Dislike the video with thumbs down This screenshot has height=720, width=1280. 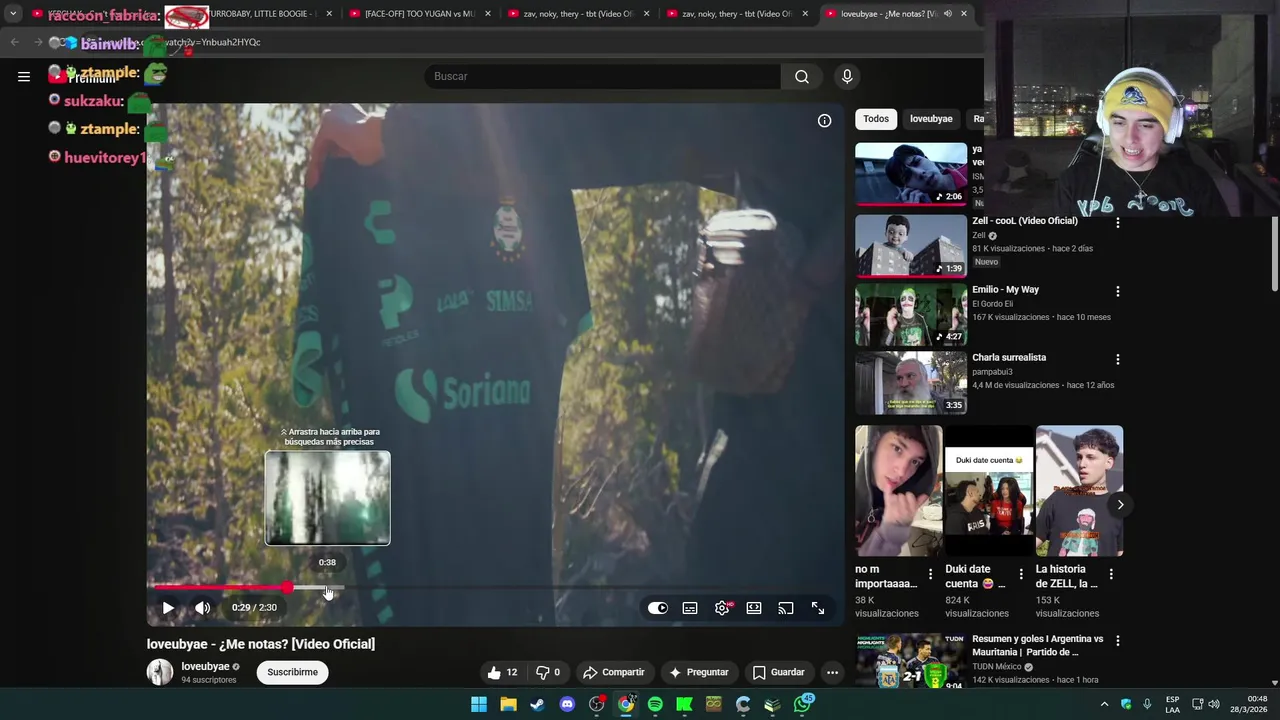548,672
